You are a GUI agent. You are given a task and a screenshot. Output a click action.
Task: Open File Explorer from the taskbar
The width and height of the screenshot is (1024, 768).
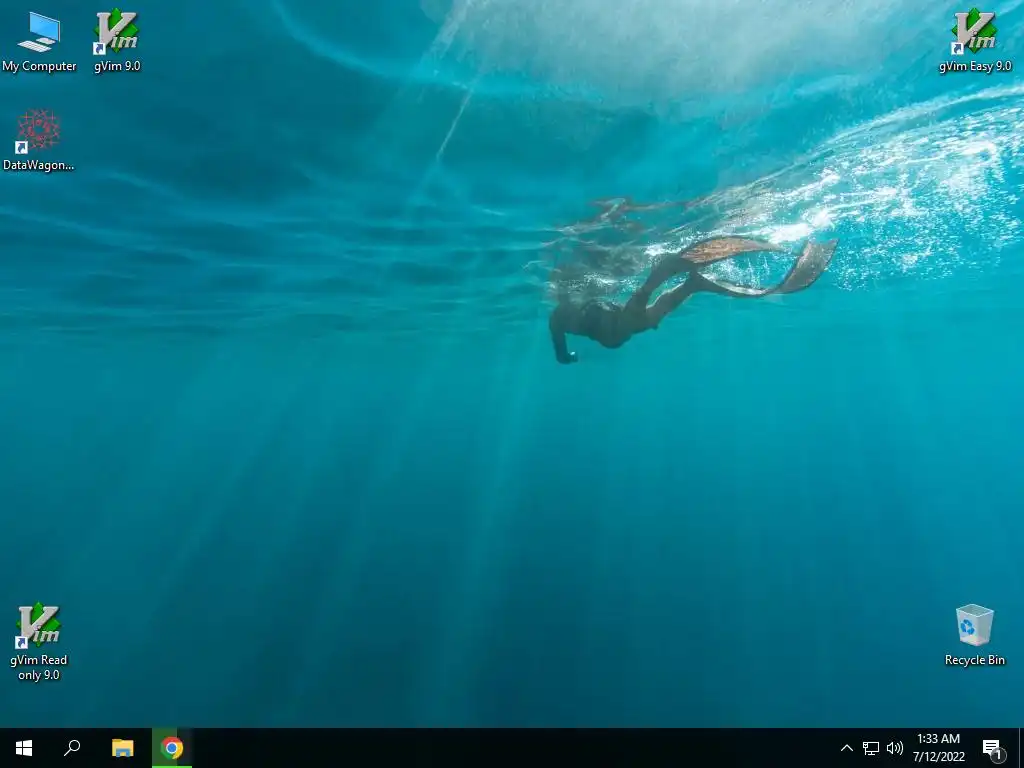tap(122, 748)
